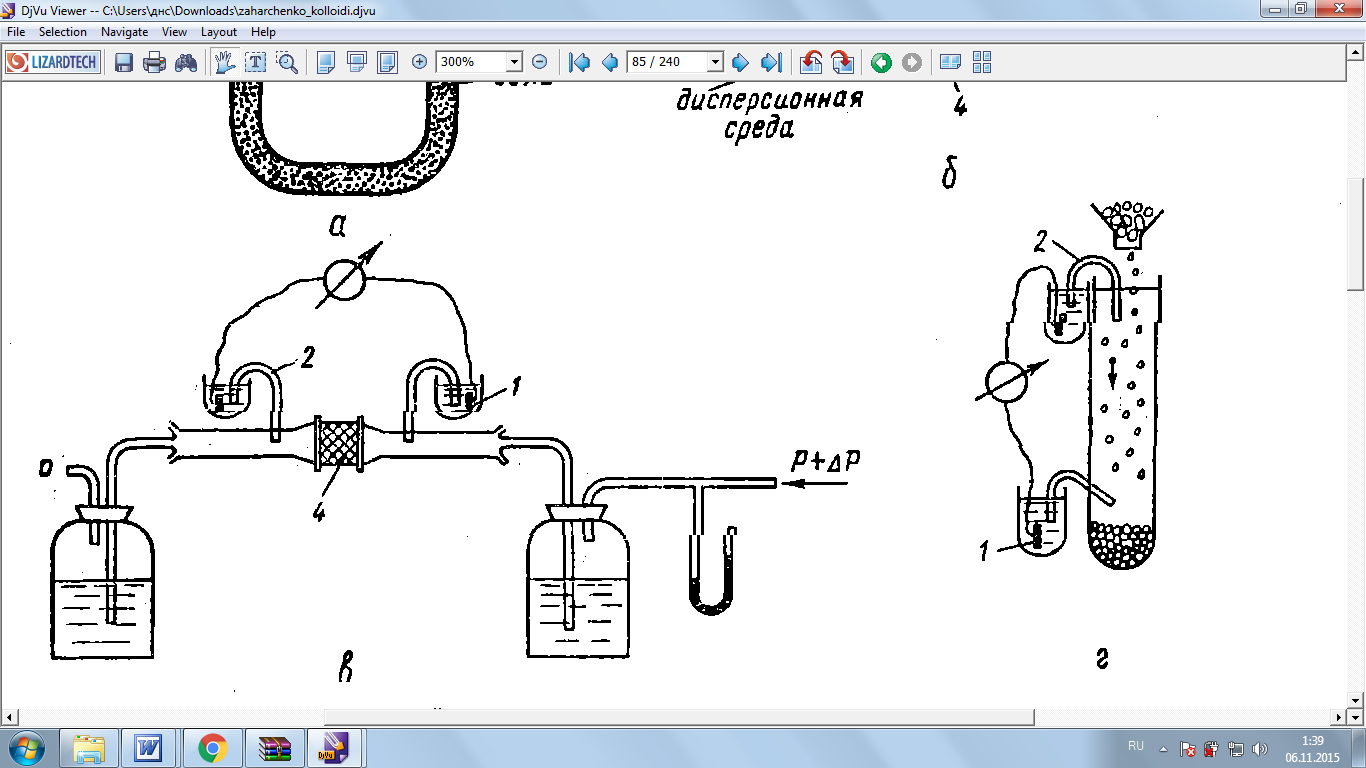
Task: Go to the first page
Action: pos(578,62)
